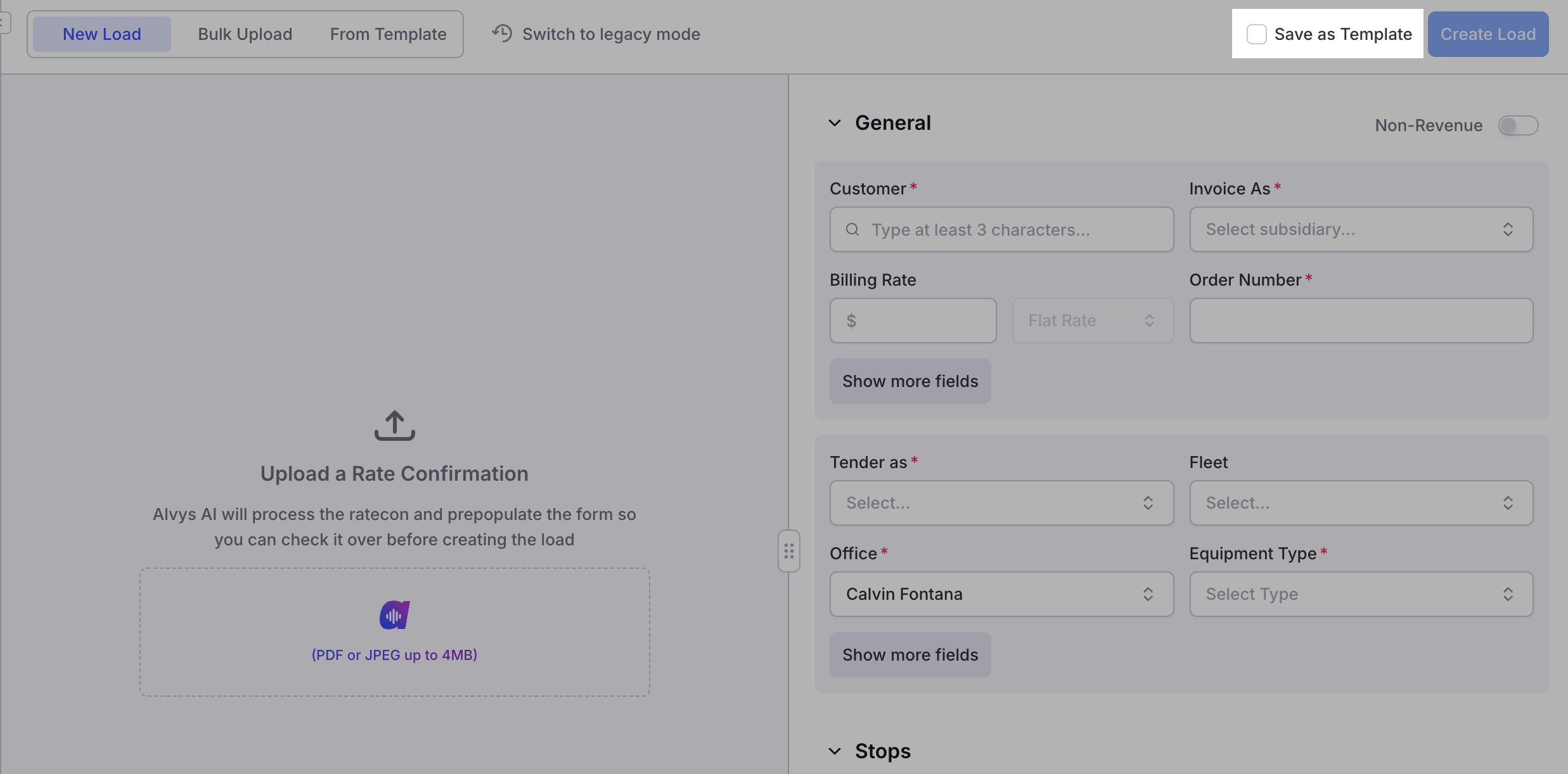Click the dollar sign in Billing Rate
1568x774 pixels.
[x=851, y=321]
